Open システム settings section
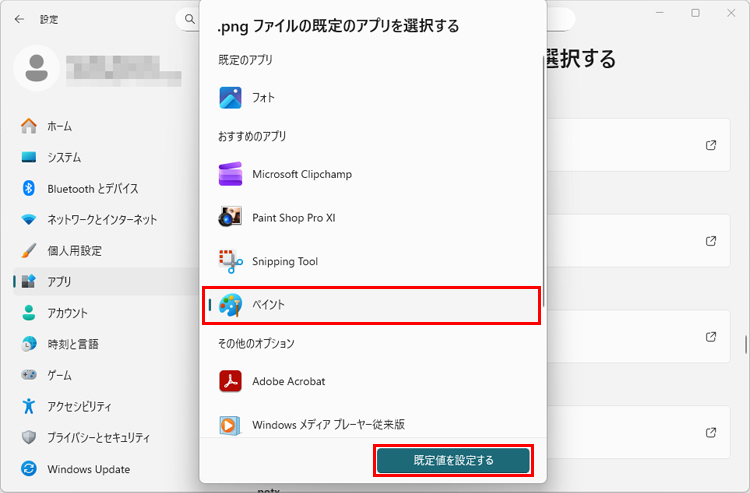 coord(64,158)
